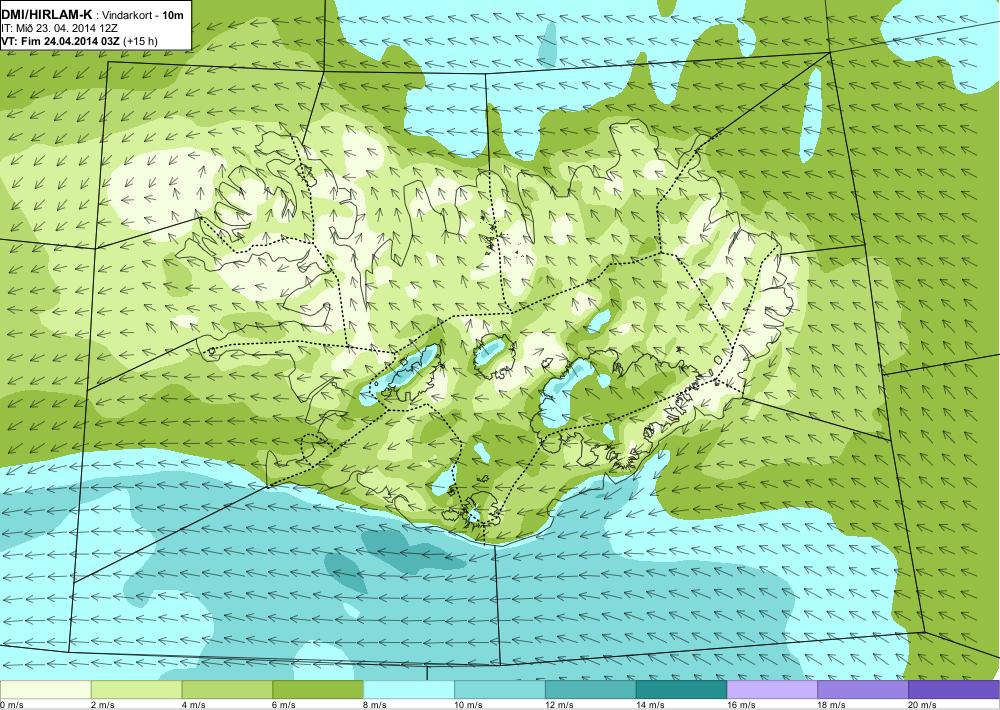The image size is (1000, 710).
Task: Click the "DMI/HIRLAM-K : Vindarkort - 10m" title line
Action: point(93,15)
